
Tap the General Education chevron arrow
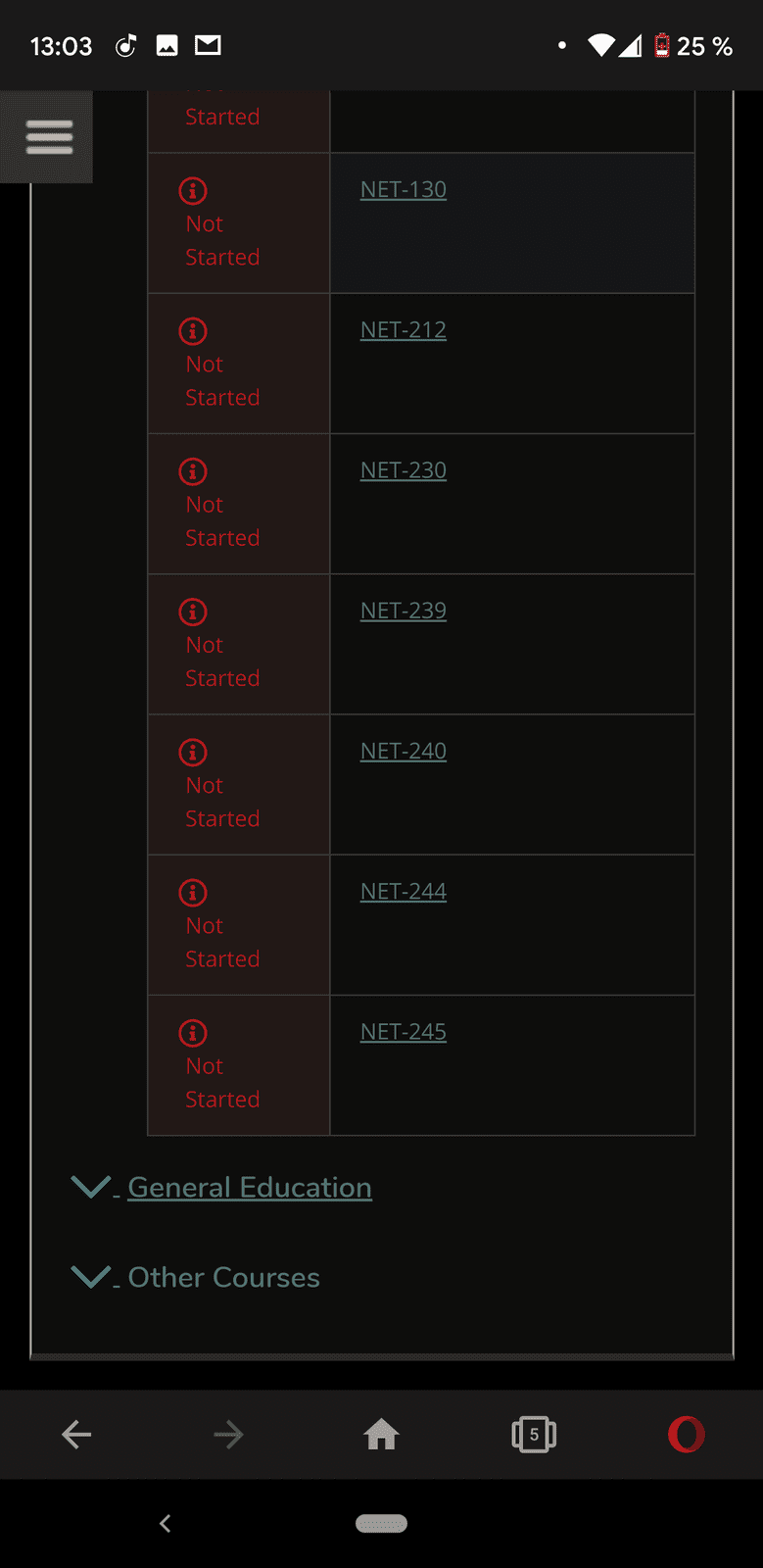(91, 1188)
